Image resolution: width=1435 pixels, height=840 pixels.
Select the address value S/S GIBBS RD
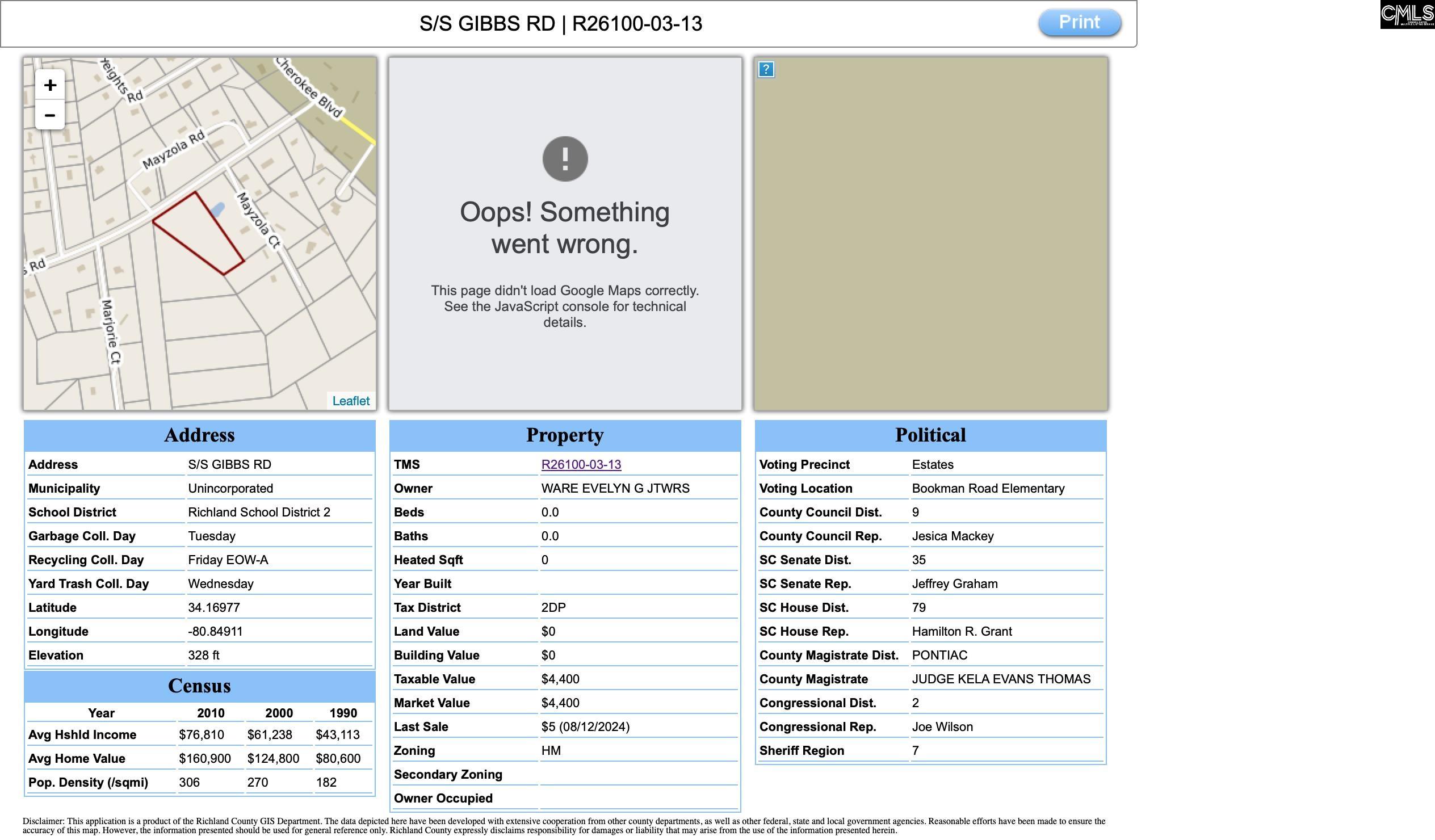pyautogui.click(x=229, y=465)
